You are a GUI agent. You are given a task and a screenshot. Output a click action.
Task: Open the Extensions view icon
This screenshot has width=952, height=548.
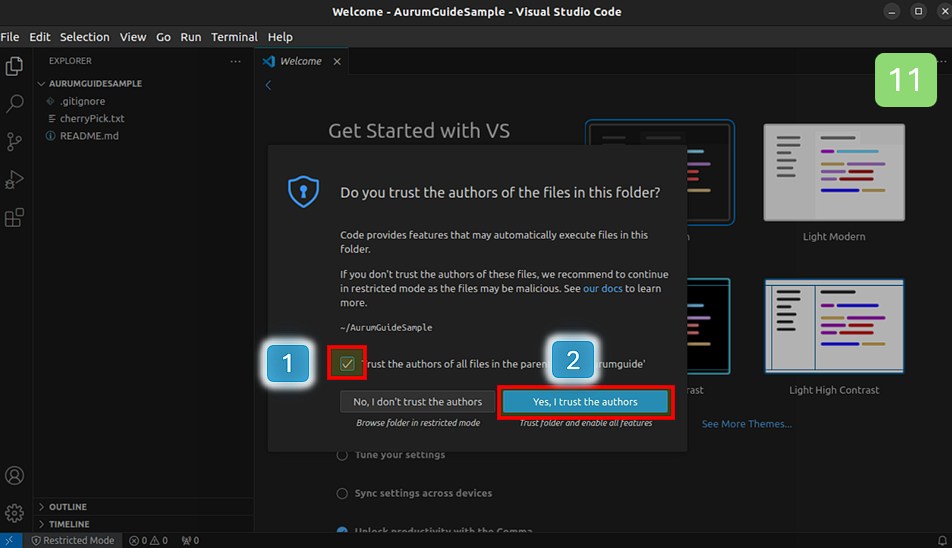pyautogui.click(x=15, y=217)
